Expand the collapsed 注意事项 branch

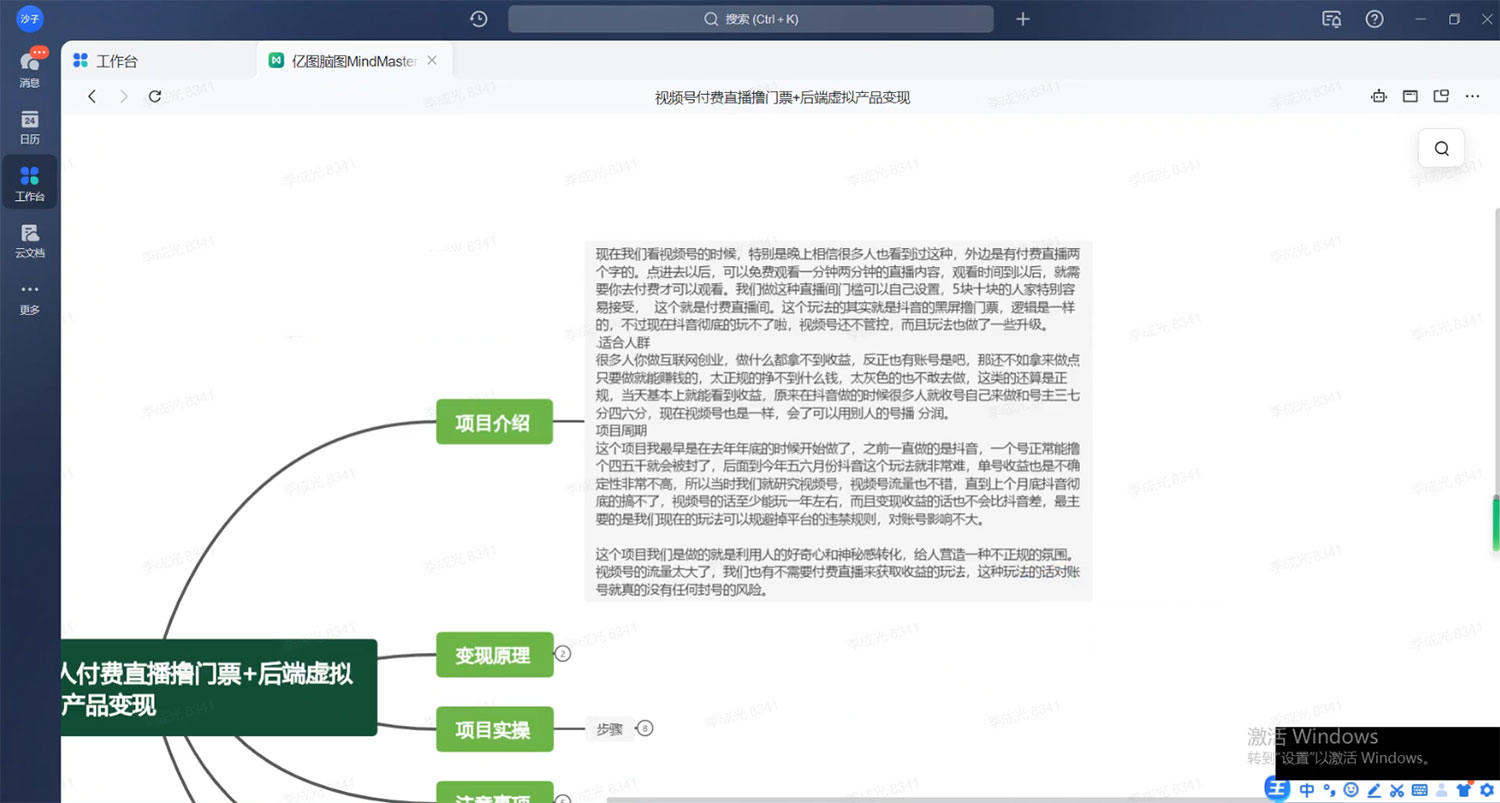(x=563, y=798)
